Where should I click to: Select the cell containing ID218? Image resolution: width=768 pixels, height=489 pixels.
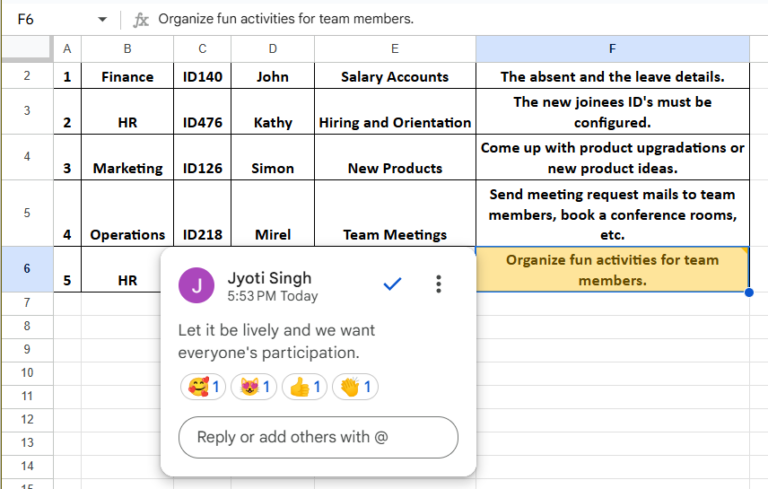202,214
